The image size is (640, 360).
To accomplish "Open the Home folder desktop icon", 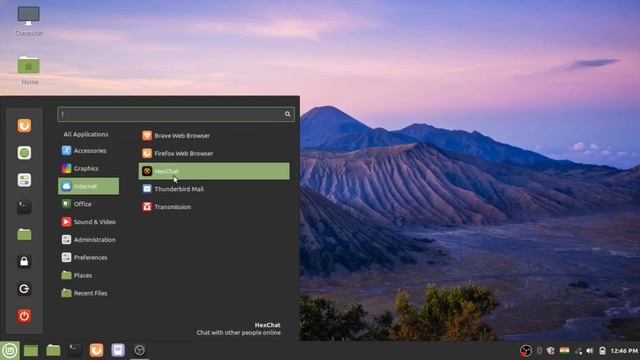I will point(29,70).
